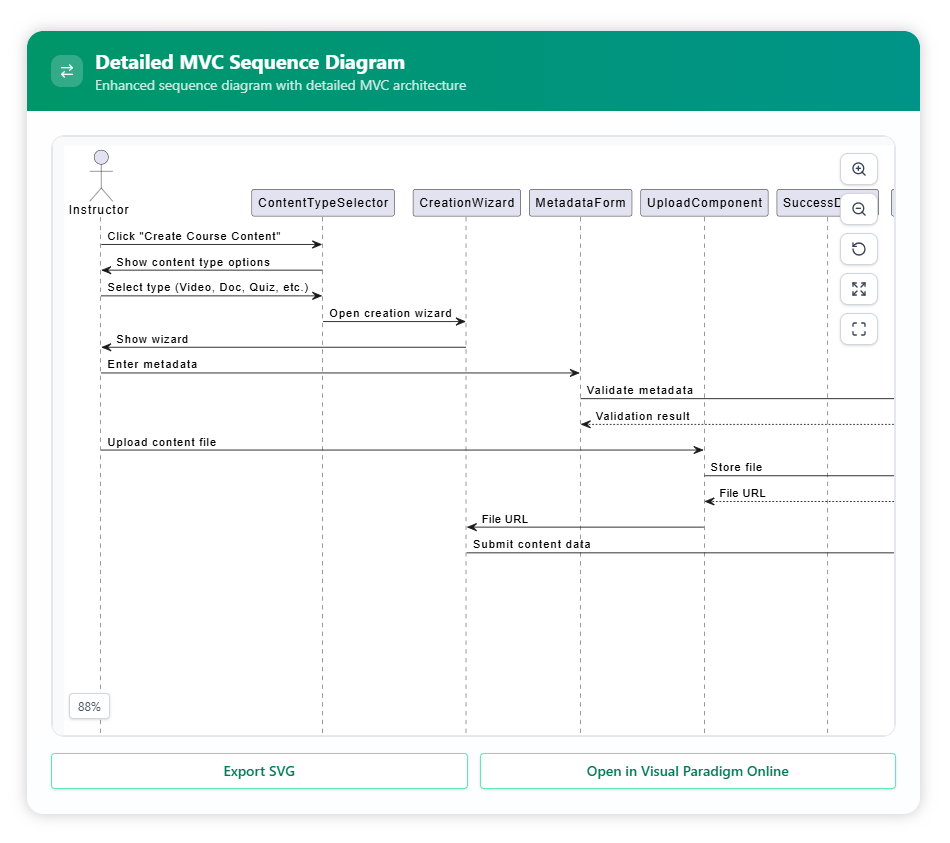
Task: Select the CreationWizard lifeline box
Action: [466, 203]
